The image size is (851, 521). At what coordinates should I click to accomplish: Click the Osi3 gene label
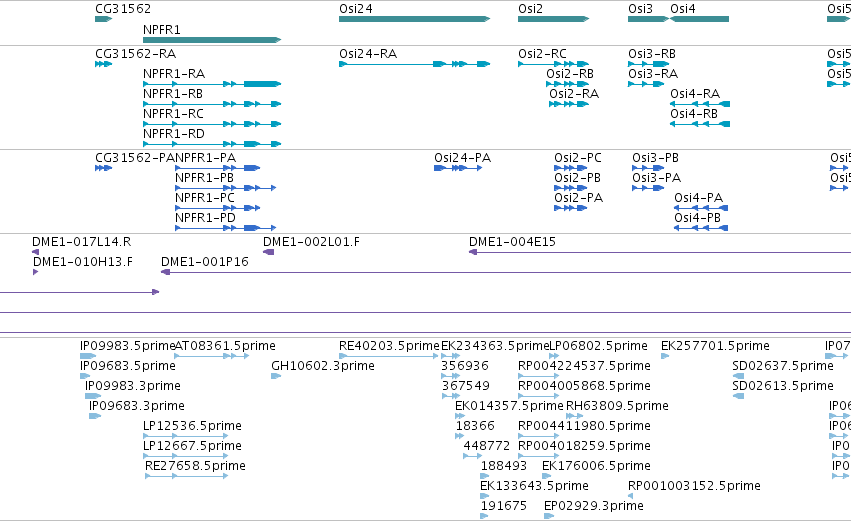(x=640, y=9)
